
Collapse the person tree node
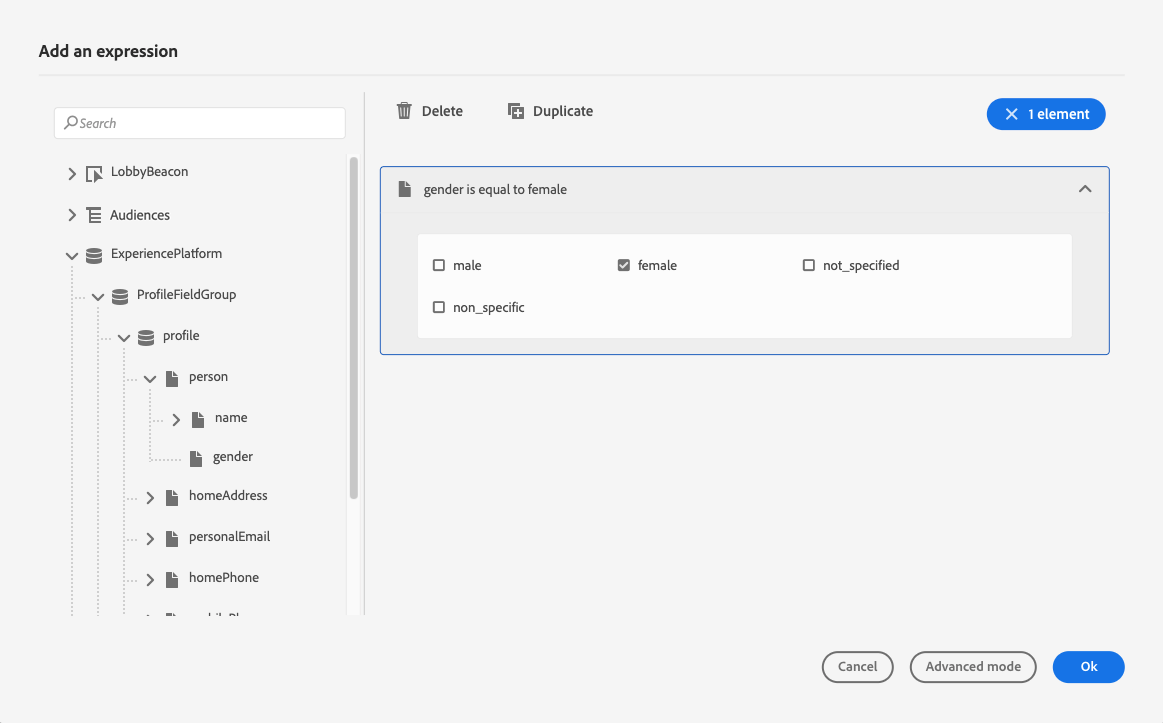tap(150, 379)
